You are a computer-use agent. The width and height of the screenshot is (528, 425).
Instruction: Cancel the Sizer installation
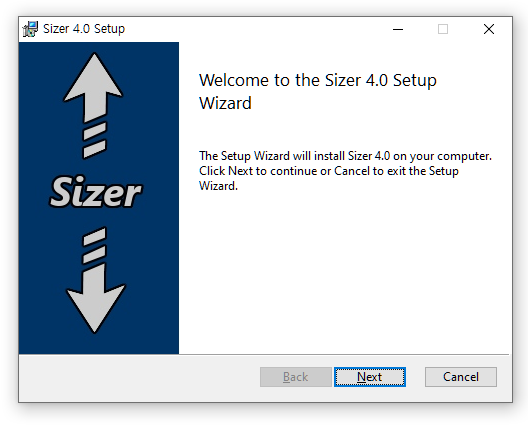[461, 377]
